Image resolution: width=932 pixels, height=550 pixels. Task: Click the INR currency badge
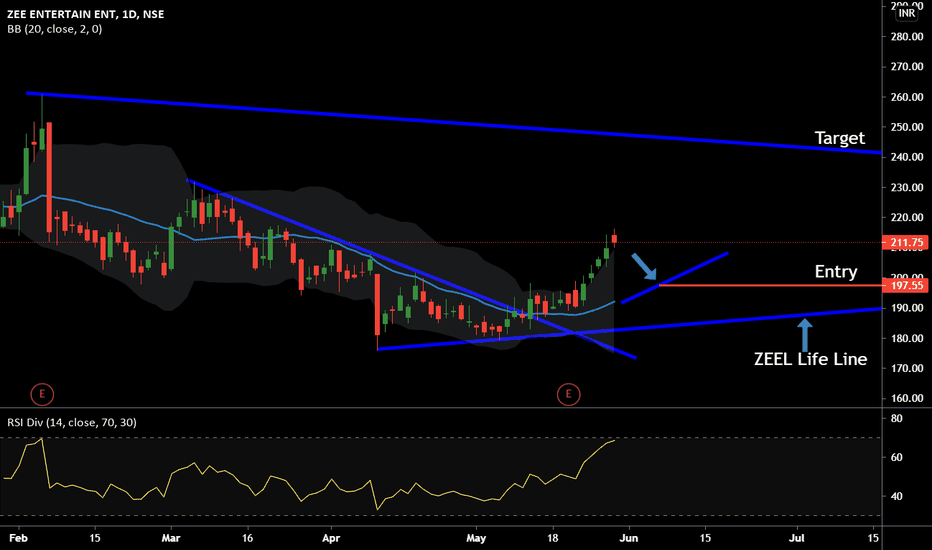point(906,13)
